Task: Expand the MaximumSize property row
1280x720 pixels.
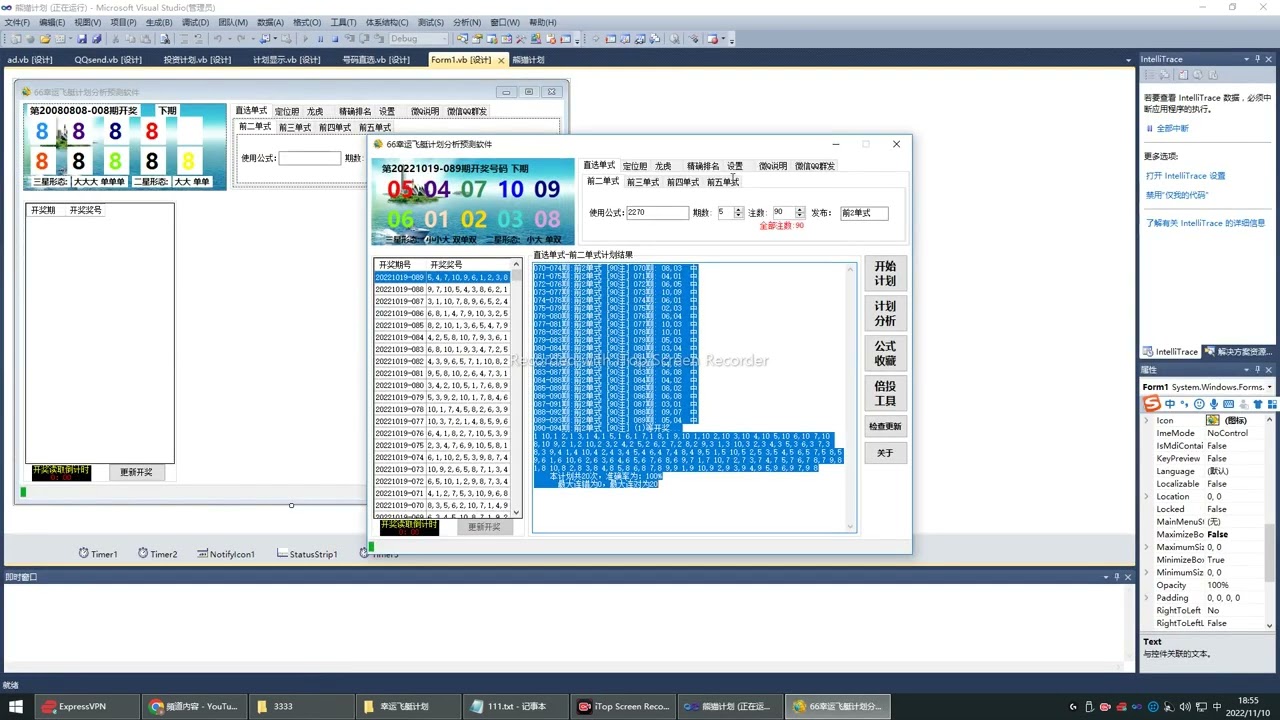Action: tap(1147, 548)
